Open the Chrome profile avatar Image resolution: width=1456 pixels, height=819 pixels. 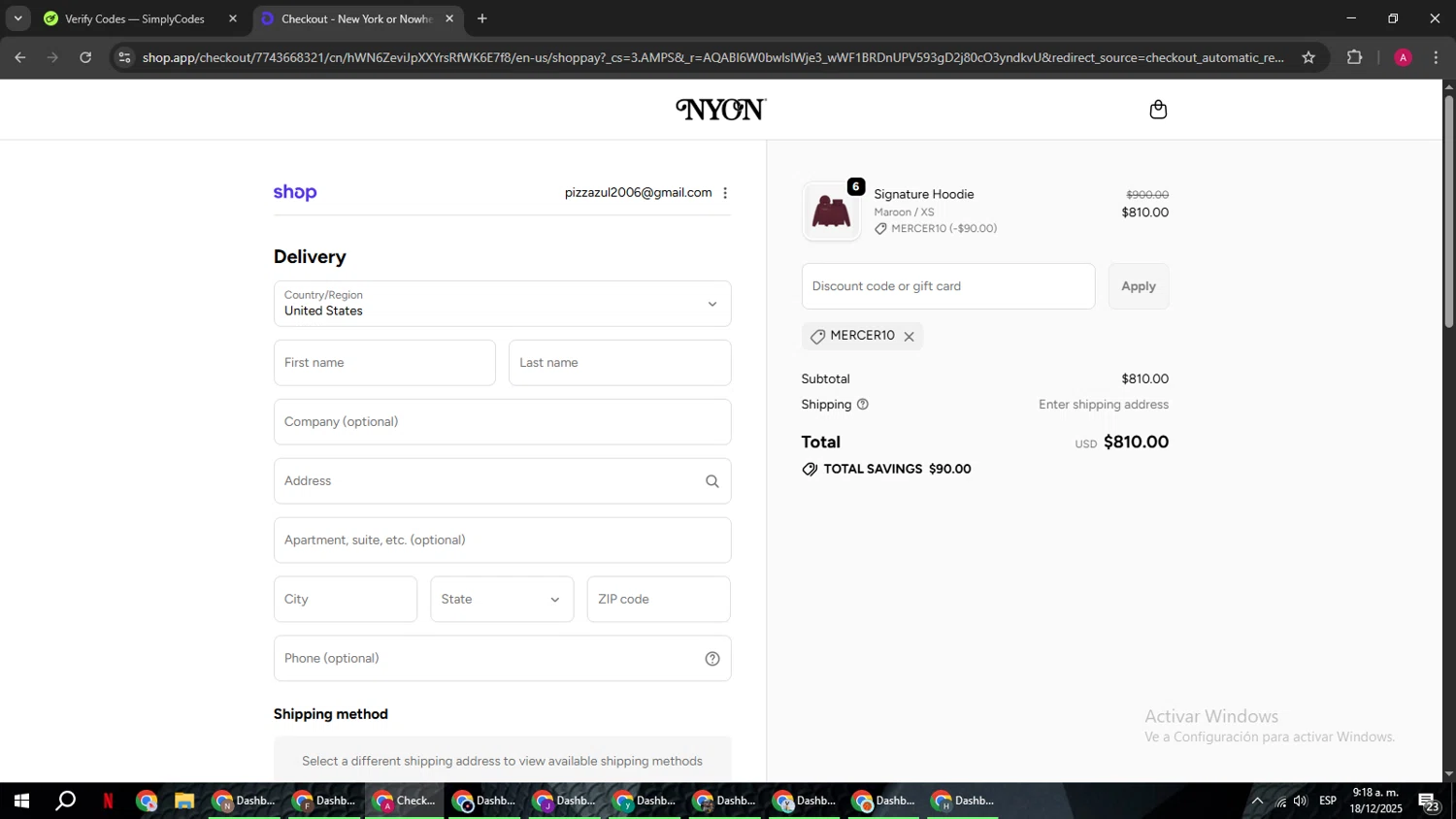[1403, 57]
